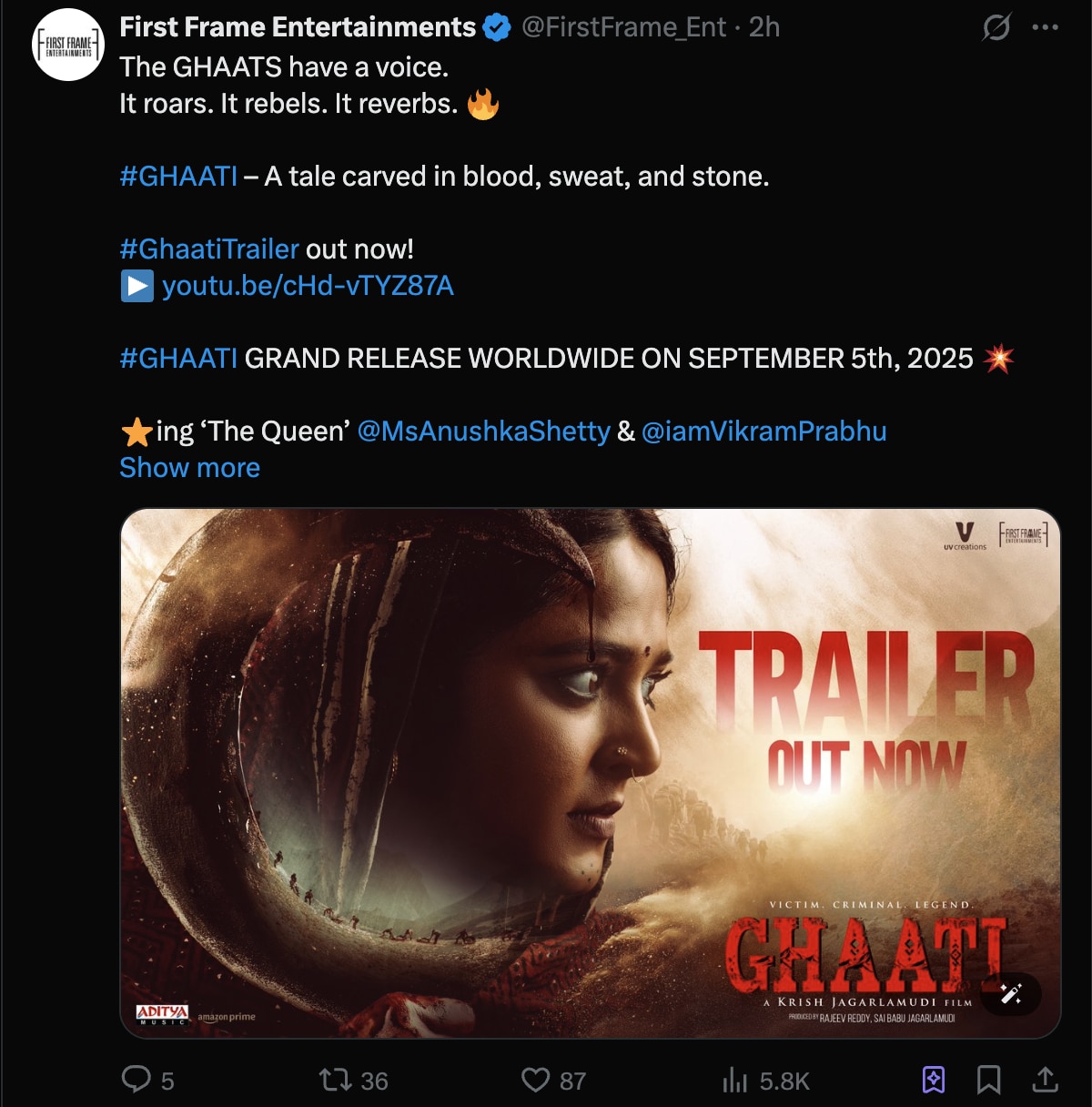Open the reply icon with 5 comments

pyautogui.click(x=136, y=1080)
